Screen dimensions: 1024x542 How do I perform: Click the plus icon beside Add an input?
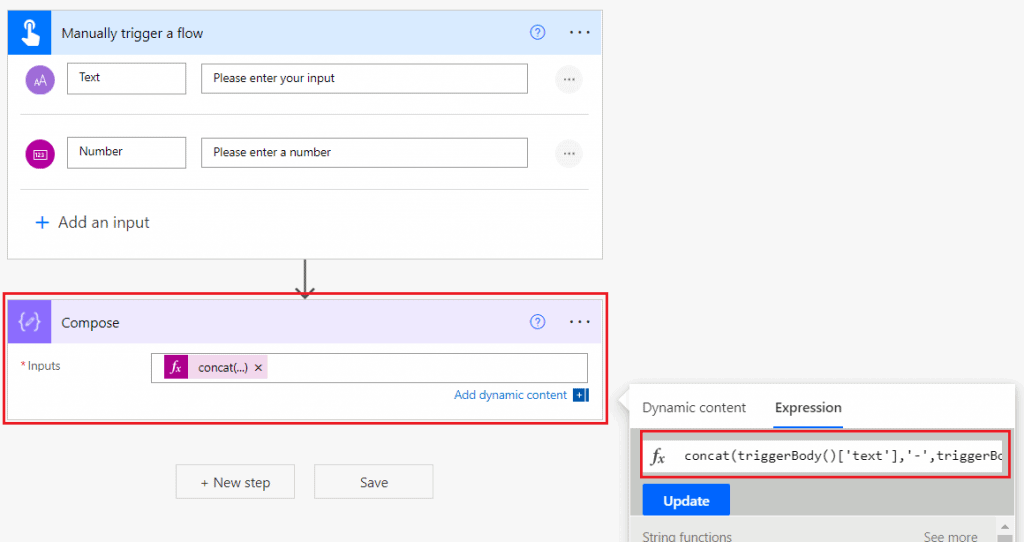pos(42,223)
